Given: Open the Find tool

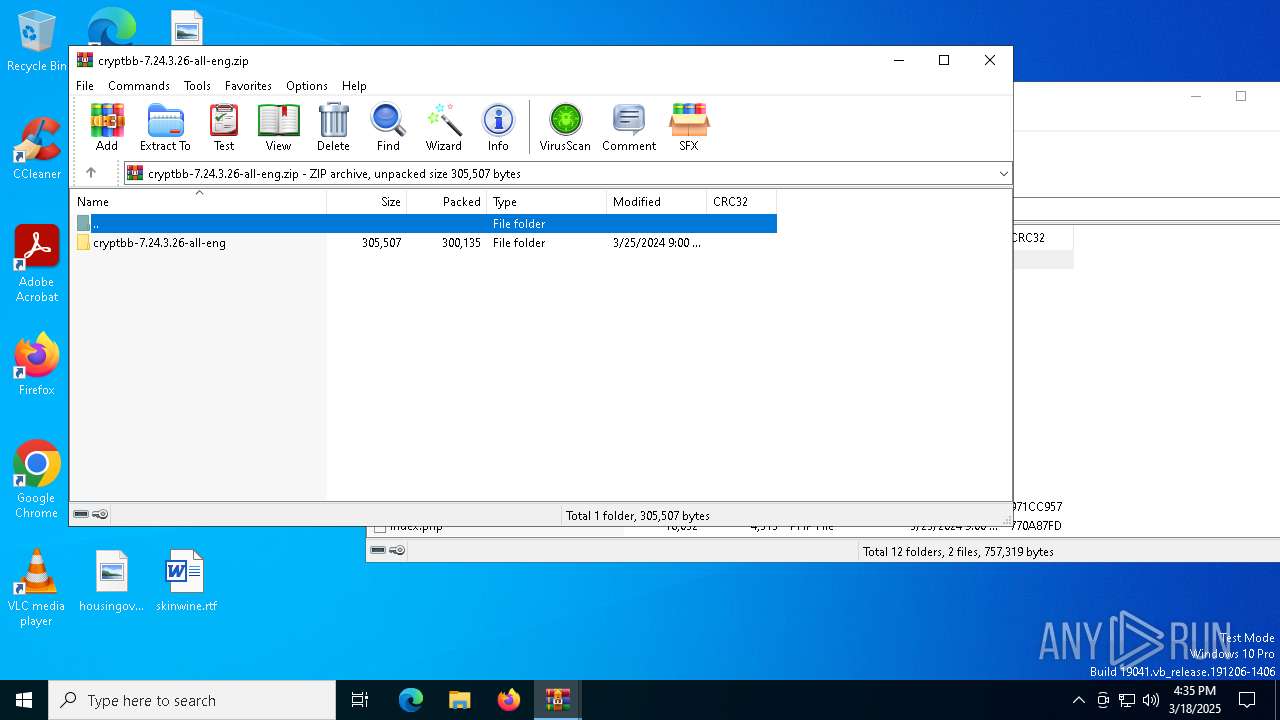Looking at the screenshot, I should point(388,127).
